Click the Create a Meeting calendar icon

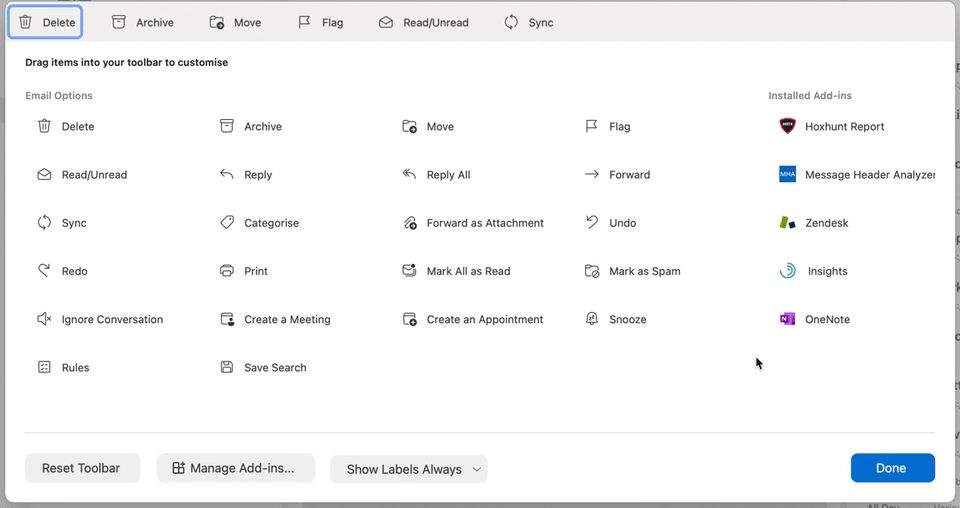tap(227, 319)
